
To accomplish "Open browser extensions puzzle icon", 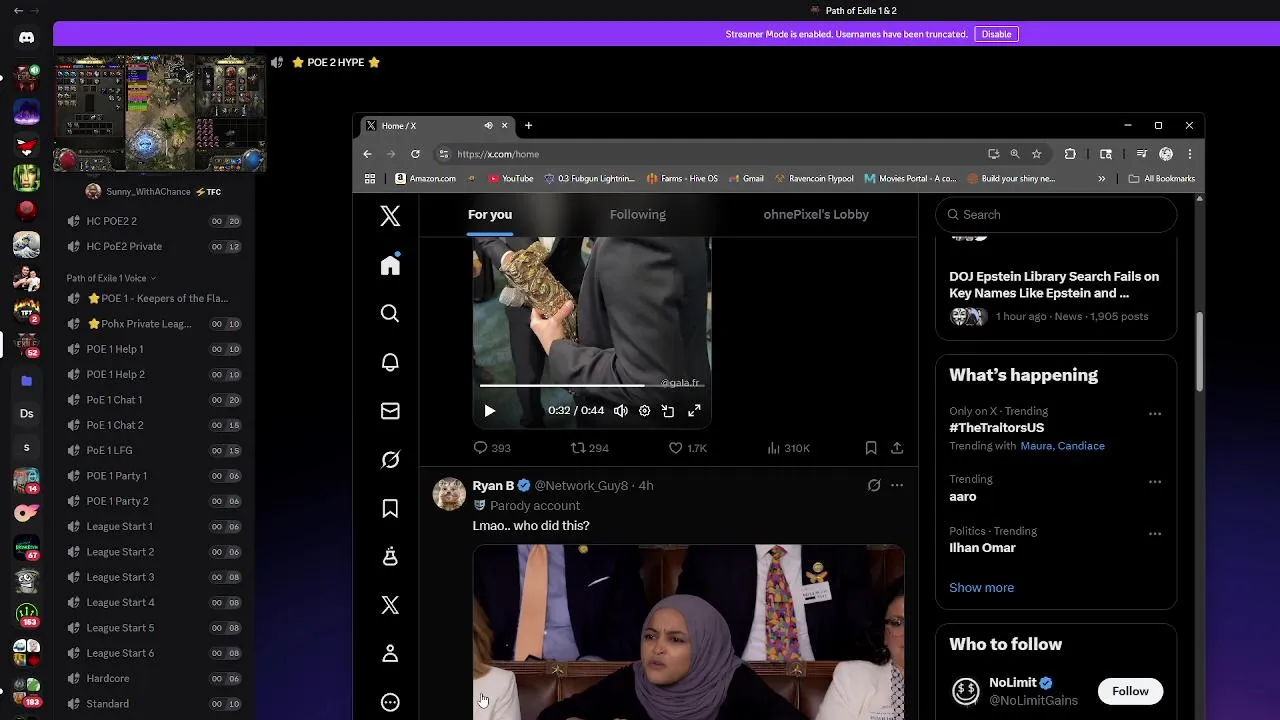I will coord(1070,154).
